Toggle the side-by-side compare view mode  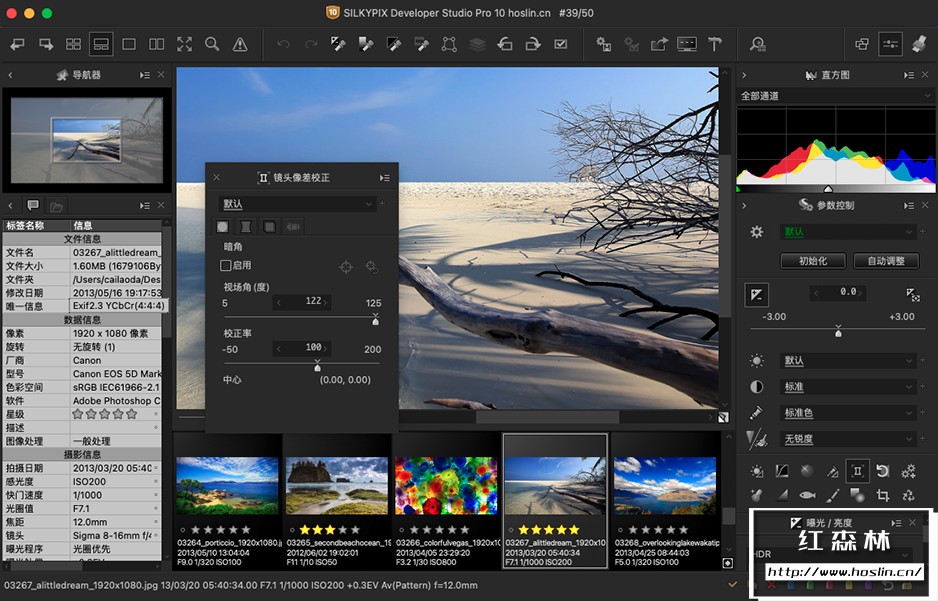[157, 44]
